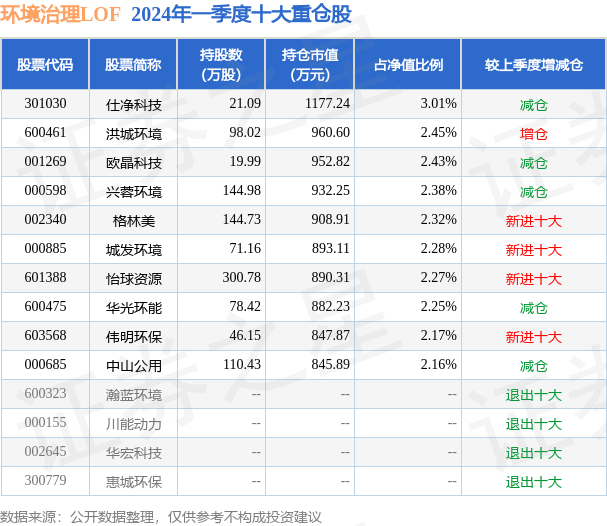This screenshot has height=526, width=607.
Task: Click stock name 瀚蓝环境
Action: pyautogui.click(x=134, y=395)
